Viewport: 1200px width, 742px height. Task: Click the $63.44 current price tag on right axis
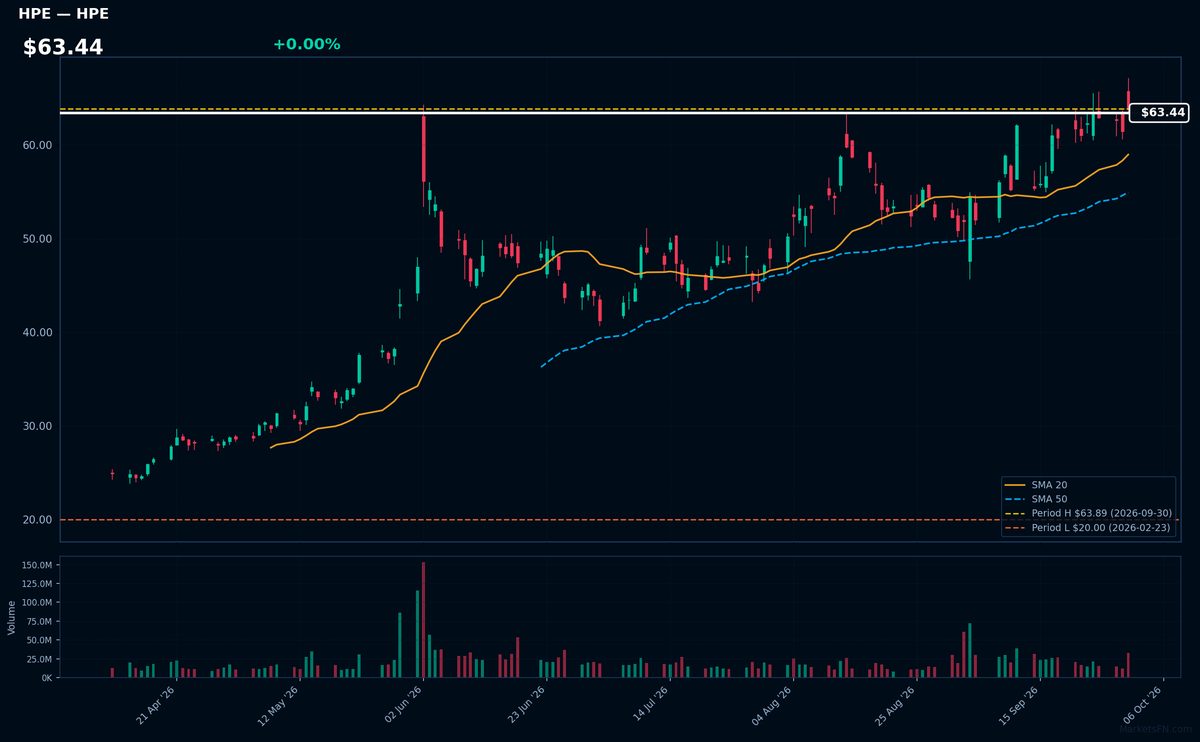(1158, 113)
